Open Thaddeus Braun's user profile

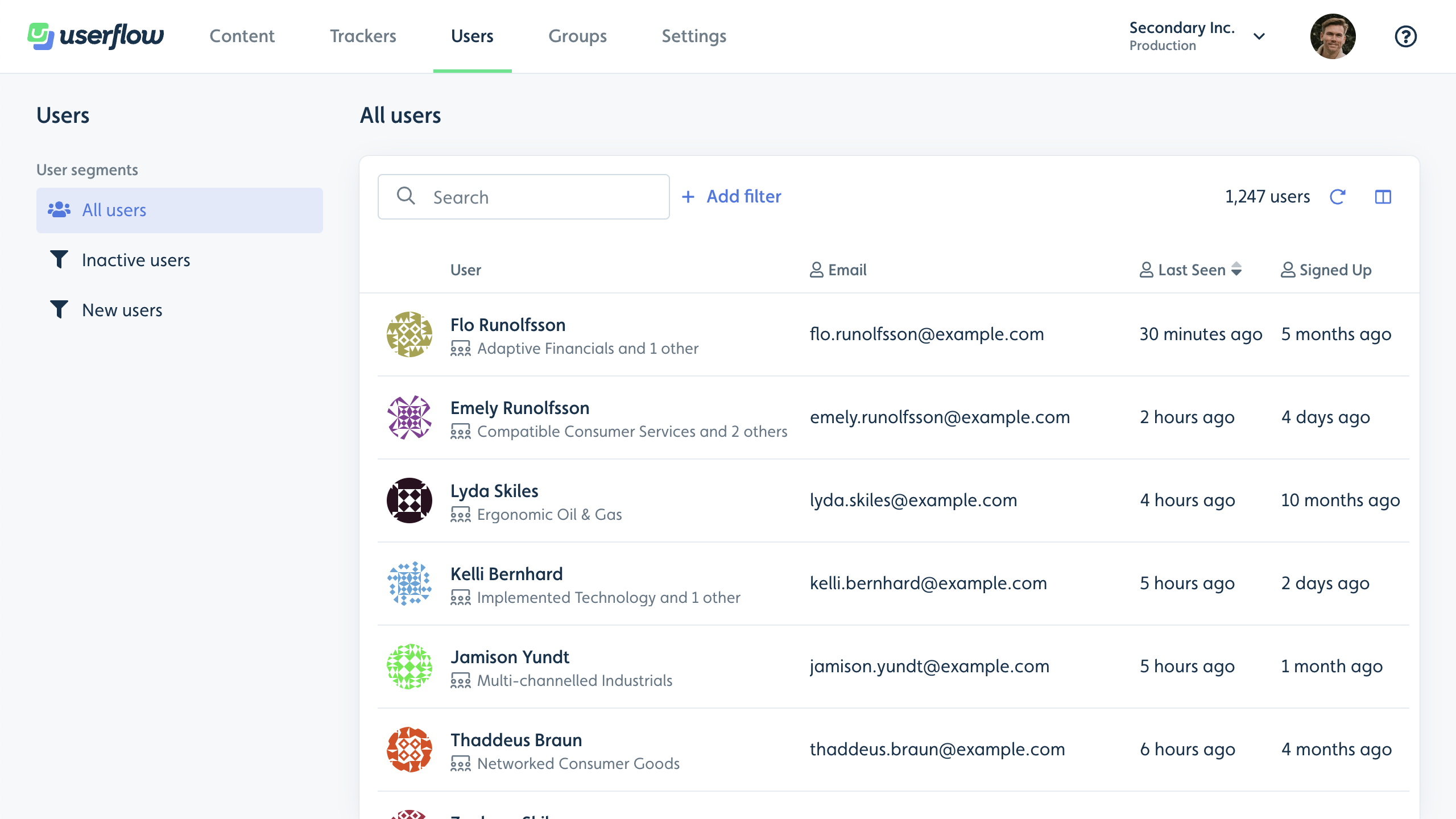[516, 740]
